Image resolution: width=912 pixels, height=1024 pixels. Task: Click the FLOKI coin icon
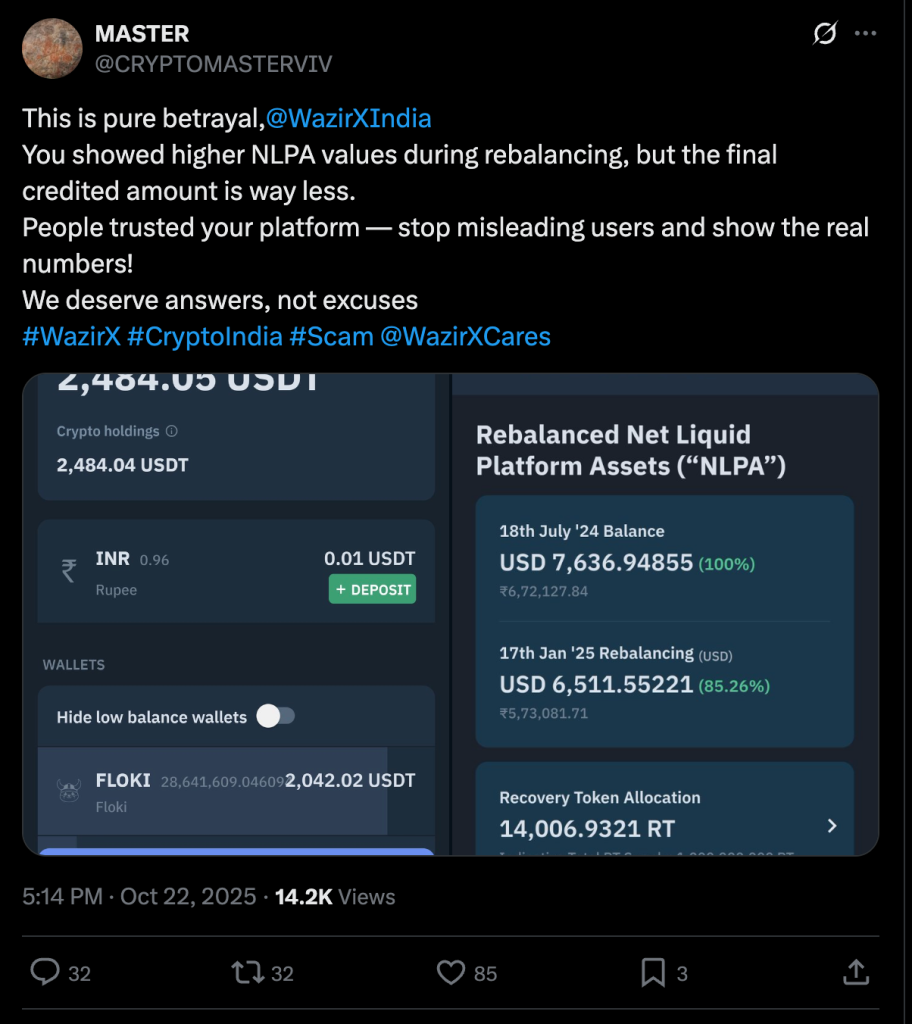coord(69,791)
